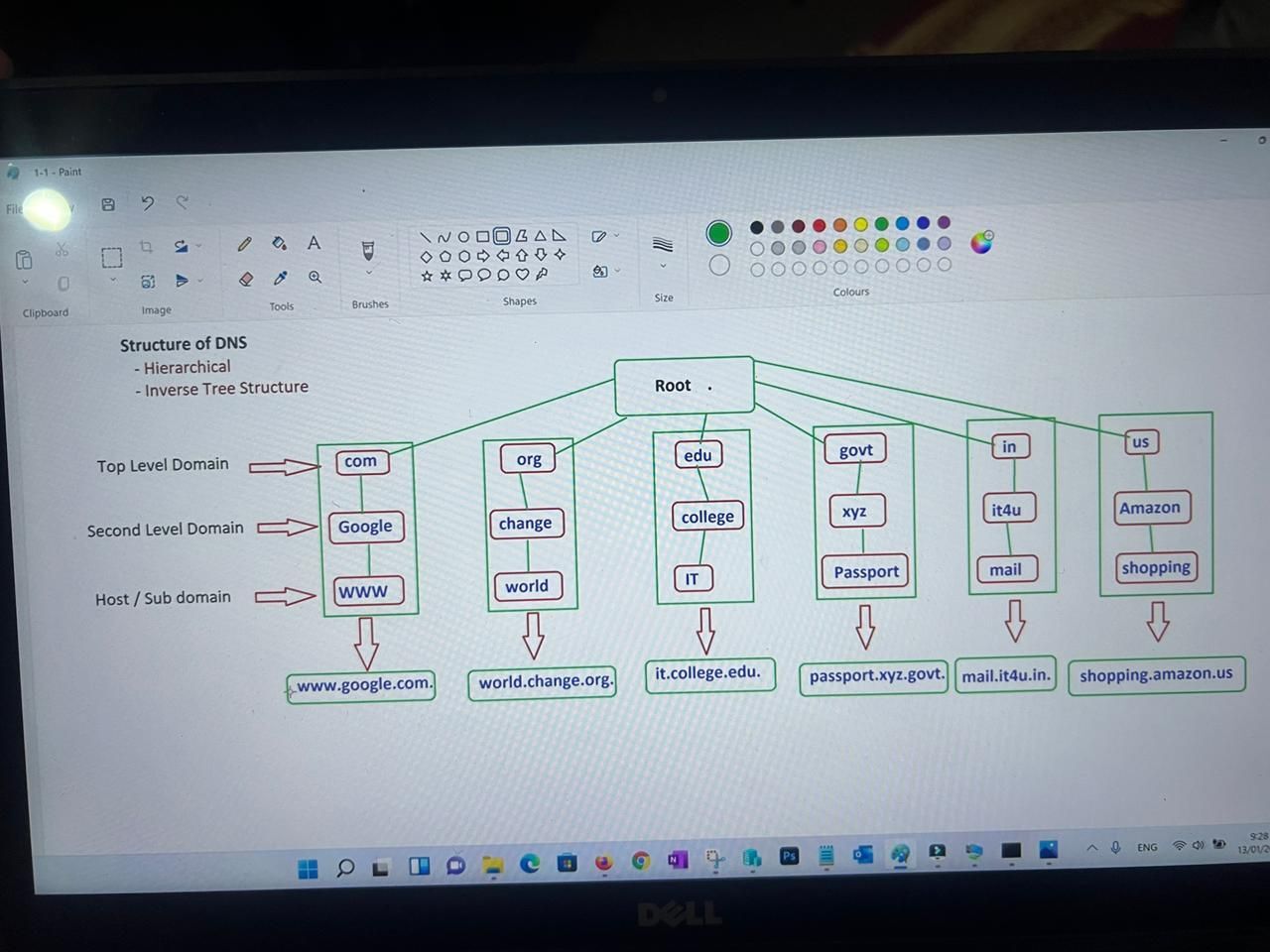Click the Redo arrow
The image size is (1270, 952).
pos(183,202)
